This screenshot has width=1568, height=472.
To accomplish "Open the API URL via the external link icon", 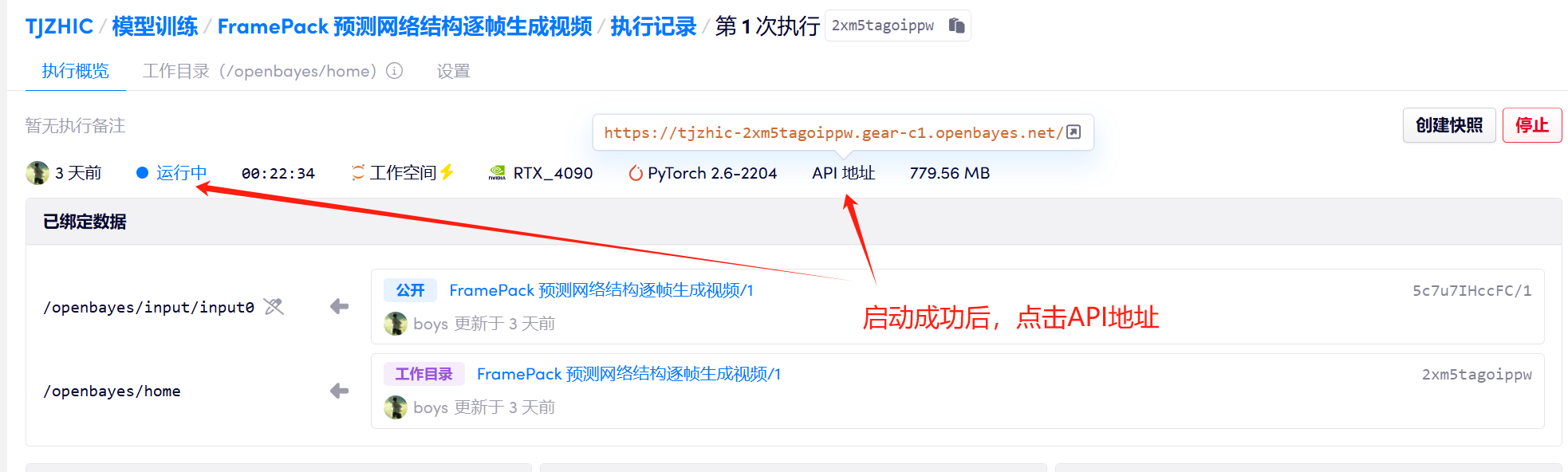I will (x=1074, y=132).
